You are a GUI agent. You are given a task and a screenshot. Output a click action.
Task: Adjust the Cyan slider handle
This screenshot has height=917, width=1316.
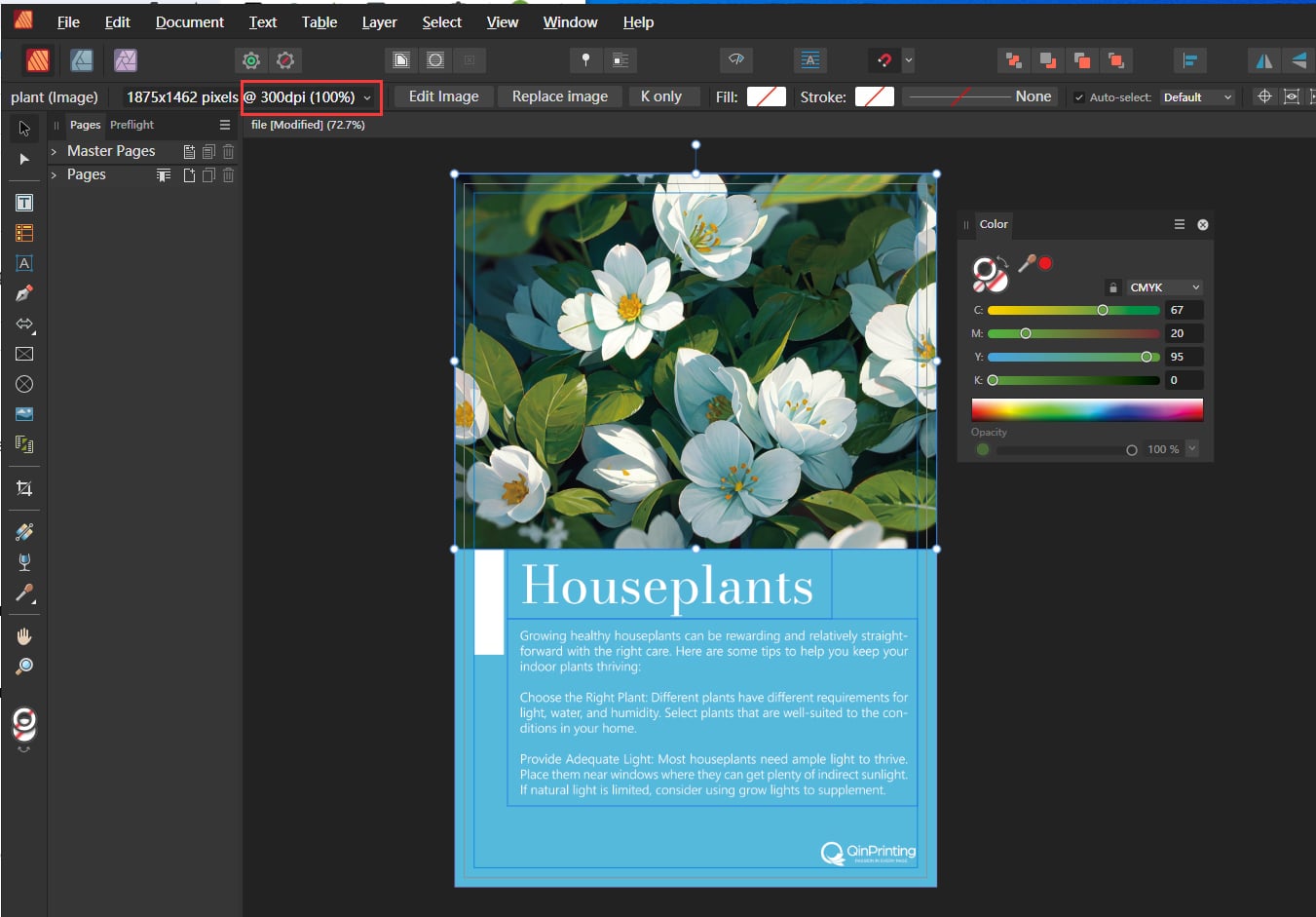click(x=1103, y=310)
